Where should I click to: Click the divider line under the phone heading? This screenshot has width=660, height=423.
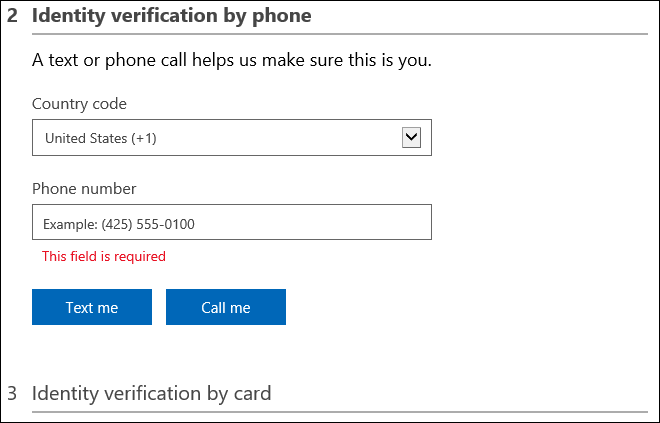point(340,34)
